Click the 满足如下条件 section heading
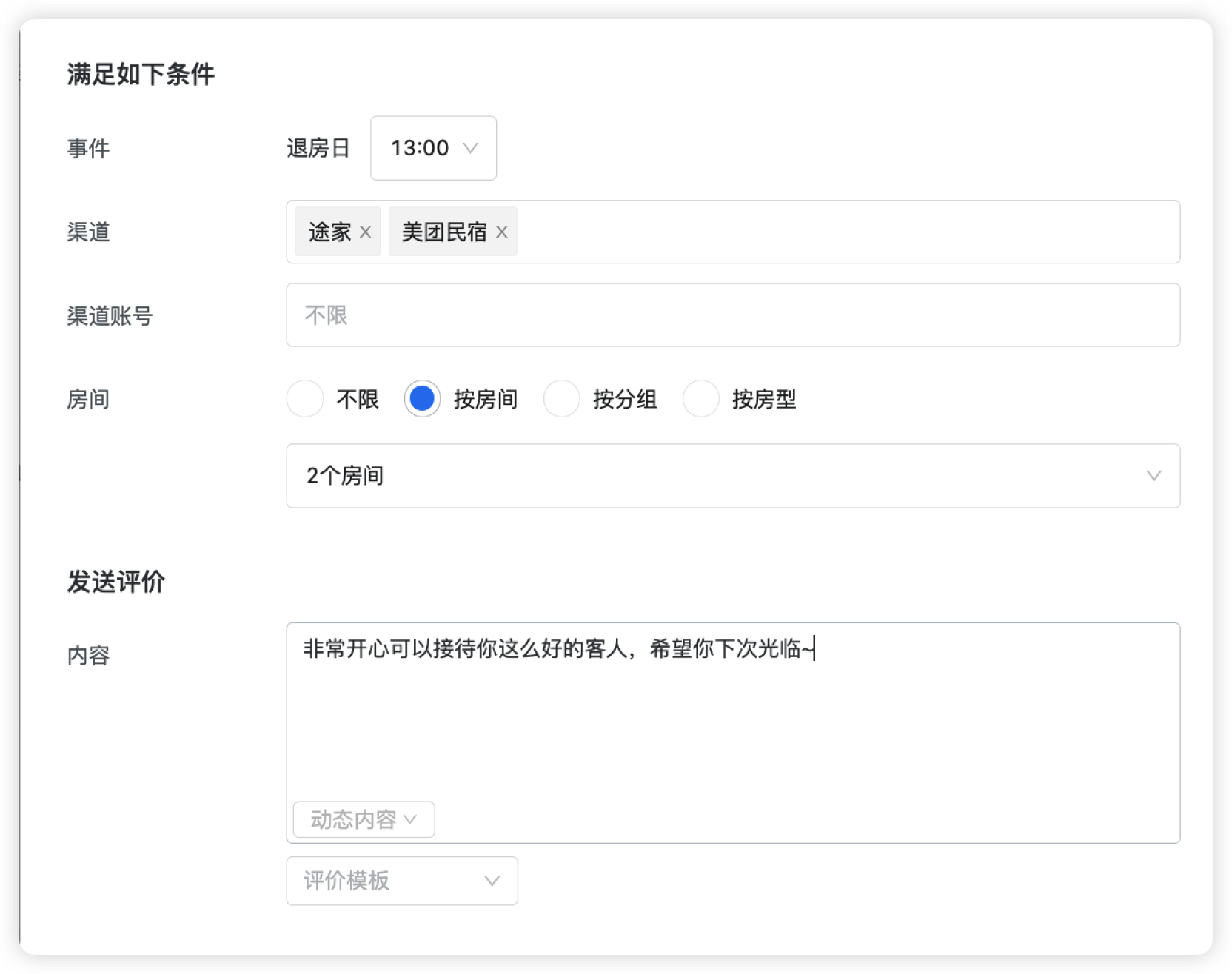Image resolution: width=1232 pixels, height=974 pixels. (140, 72)
